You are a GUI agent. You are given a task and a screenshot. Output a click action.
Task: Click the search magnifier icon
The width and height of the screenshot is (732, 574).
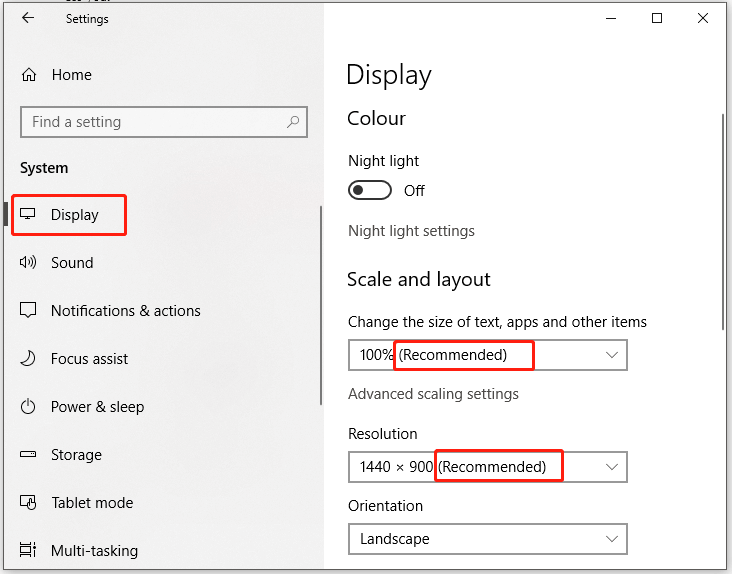pyautogui.click(x=293, y=122)
